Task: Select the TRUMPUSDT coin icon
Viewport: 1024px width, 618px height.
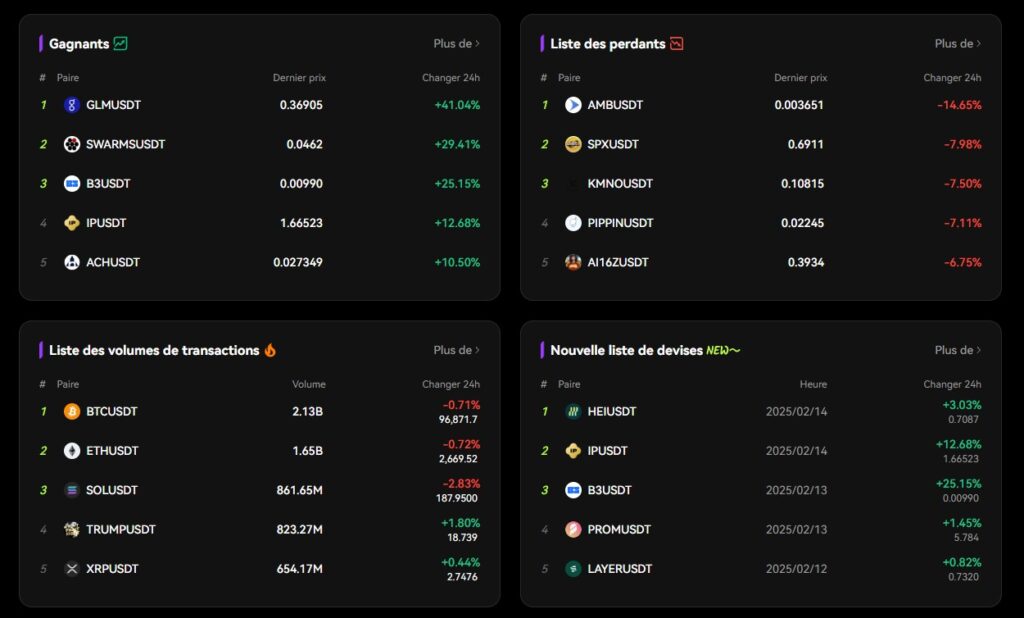Action: coord(71,529)
